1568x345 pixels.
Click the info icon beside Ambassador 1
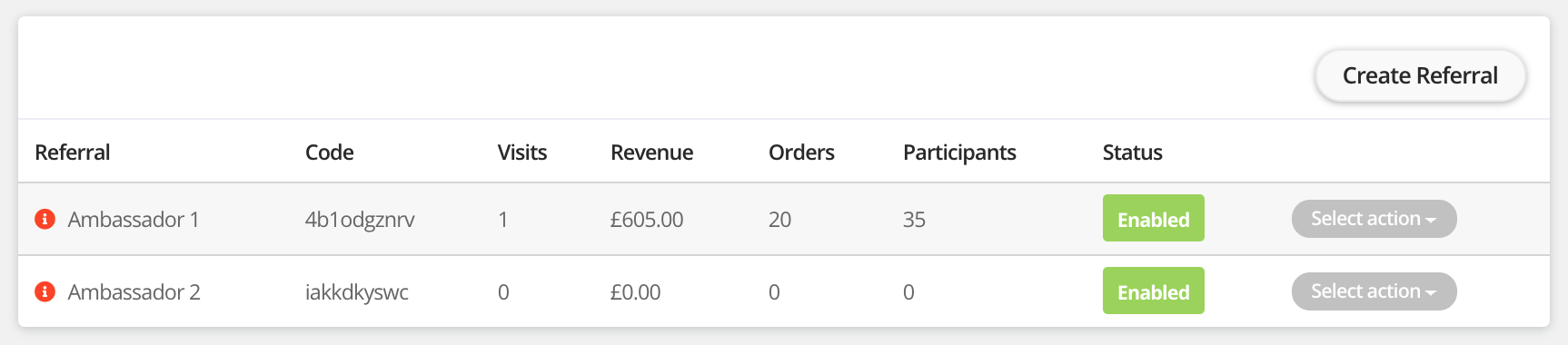click(45, 219)
